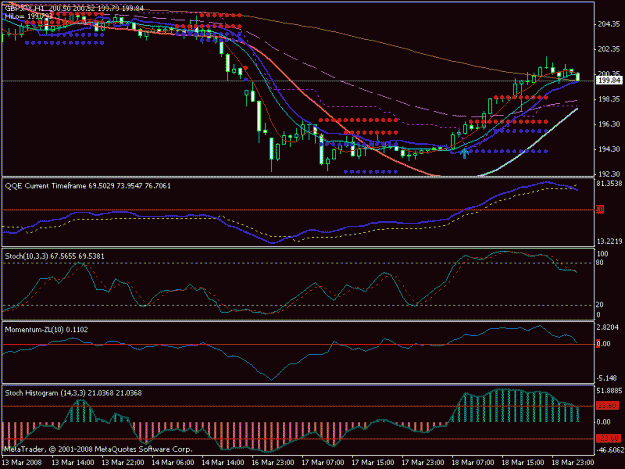Click the 20 level on Stoch scale

pyautogui.click(x=600, y=305)
